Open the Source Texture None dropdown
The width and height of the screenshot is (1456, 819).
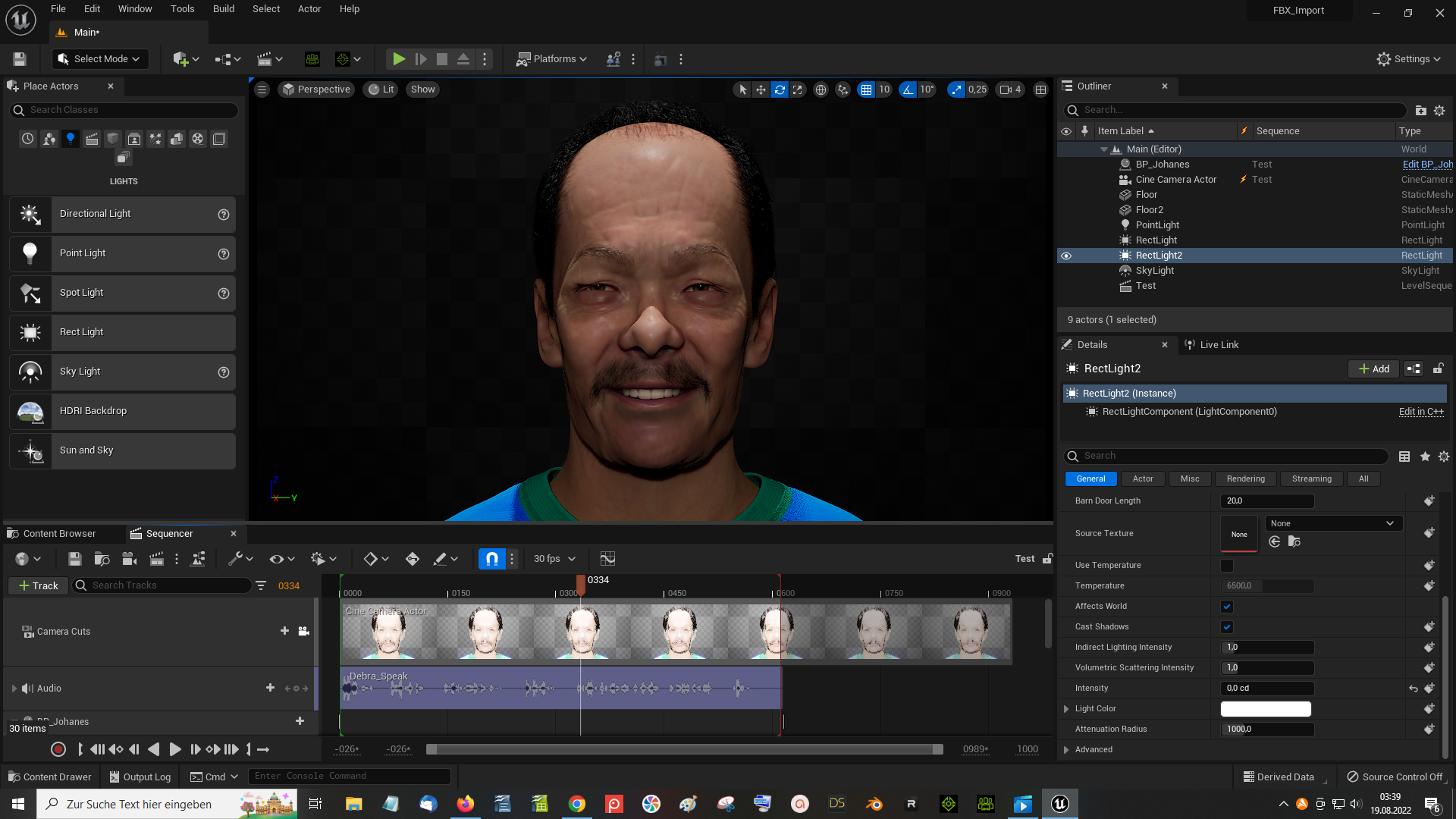click(1333, 523)
